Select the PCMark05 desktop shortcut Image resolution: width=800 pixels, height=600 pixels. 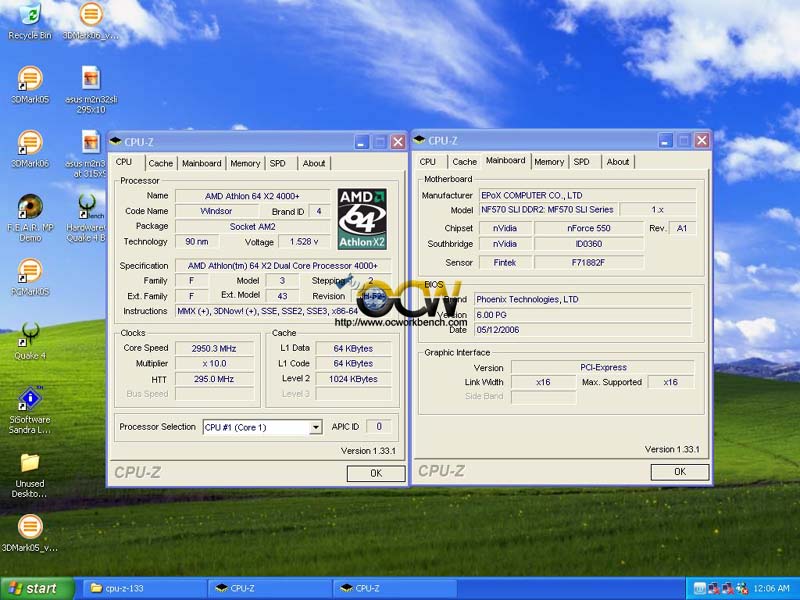(30, 278)
